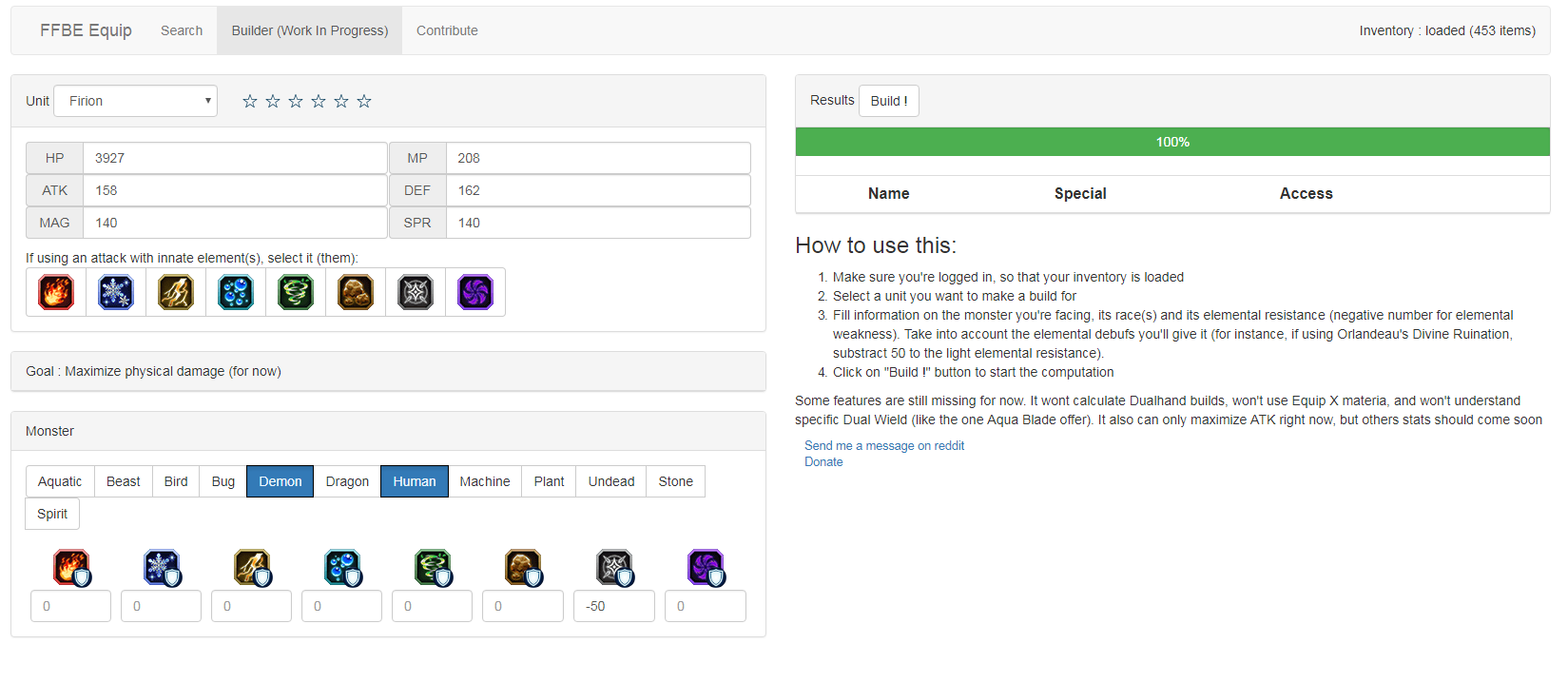Screen dimensions: 1568x683
Task: Click the second rarity star
Action: coord(273,101)
